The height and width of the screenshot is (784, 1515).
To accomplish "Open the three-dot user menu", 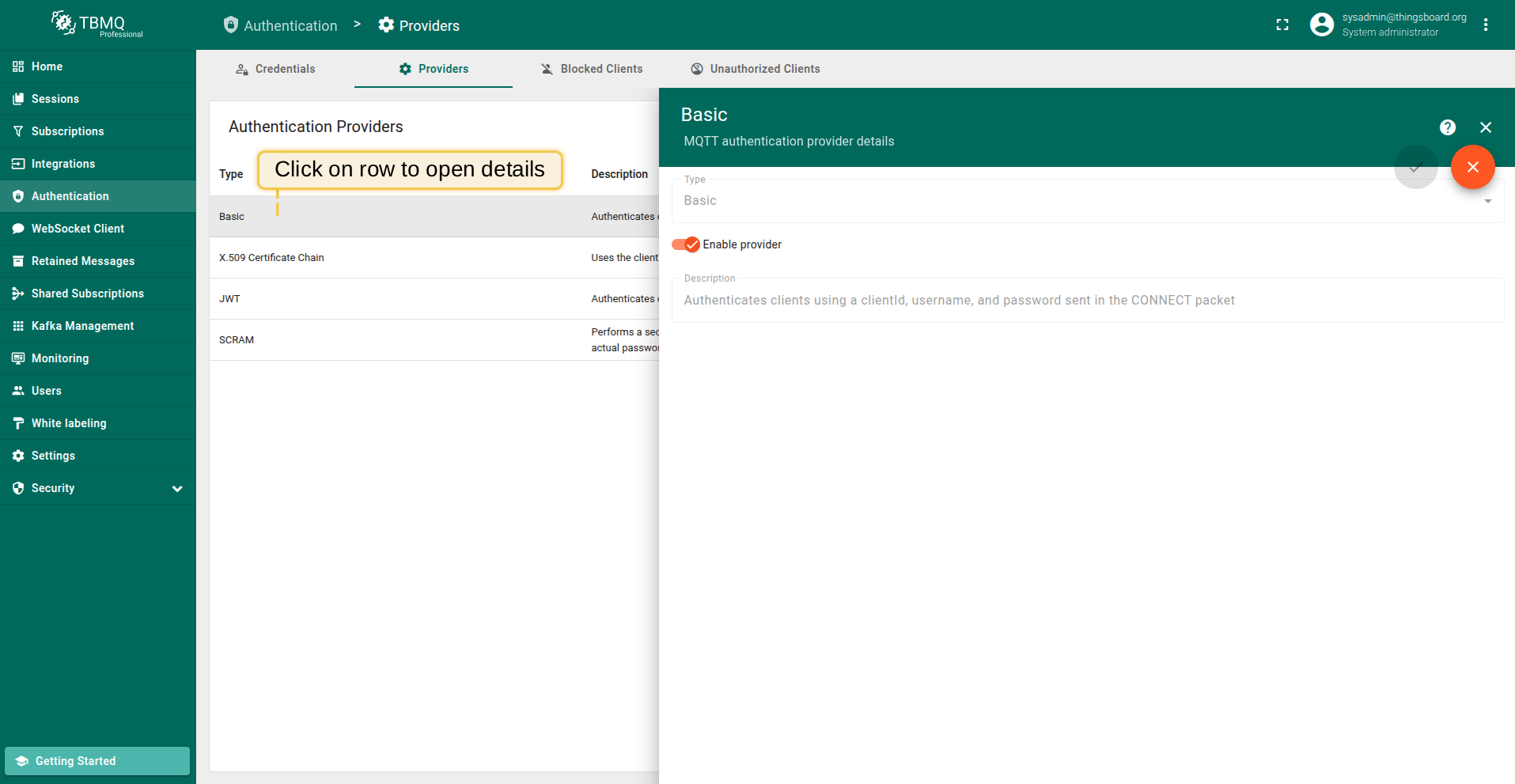I will 1485,25.
